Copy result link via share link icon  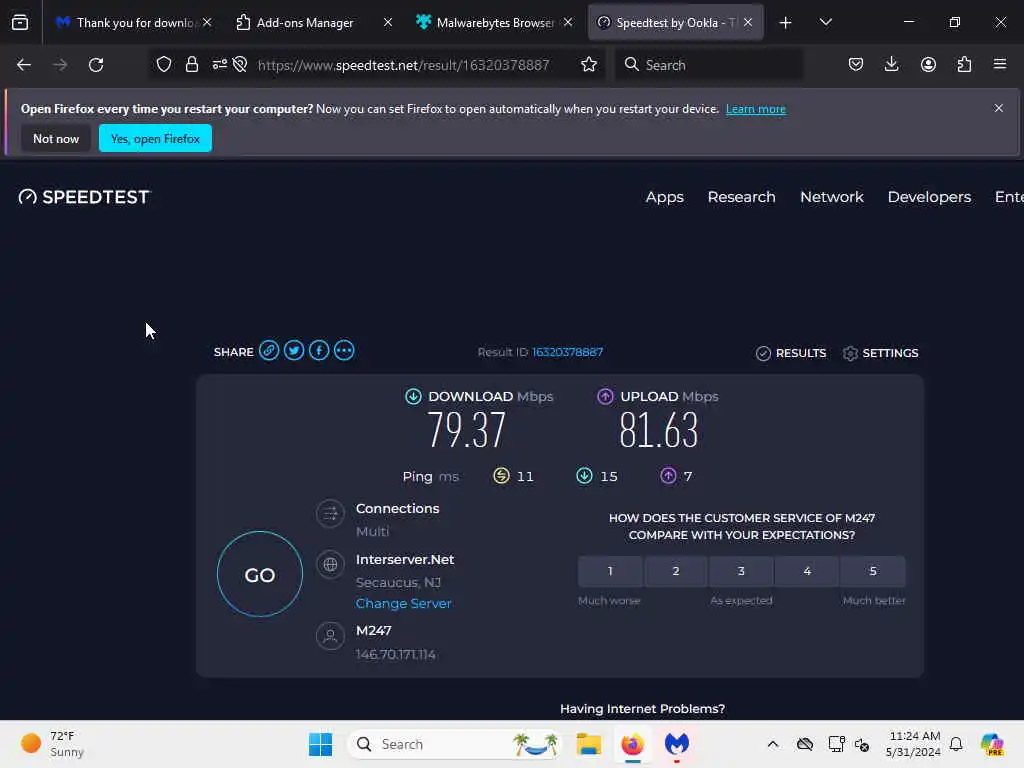click(x=269, y=351)
